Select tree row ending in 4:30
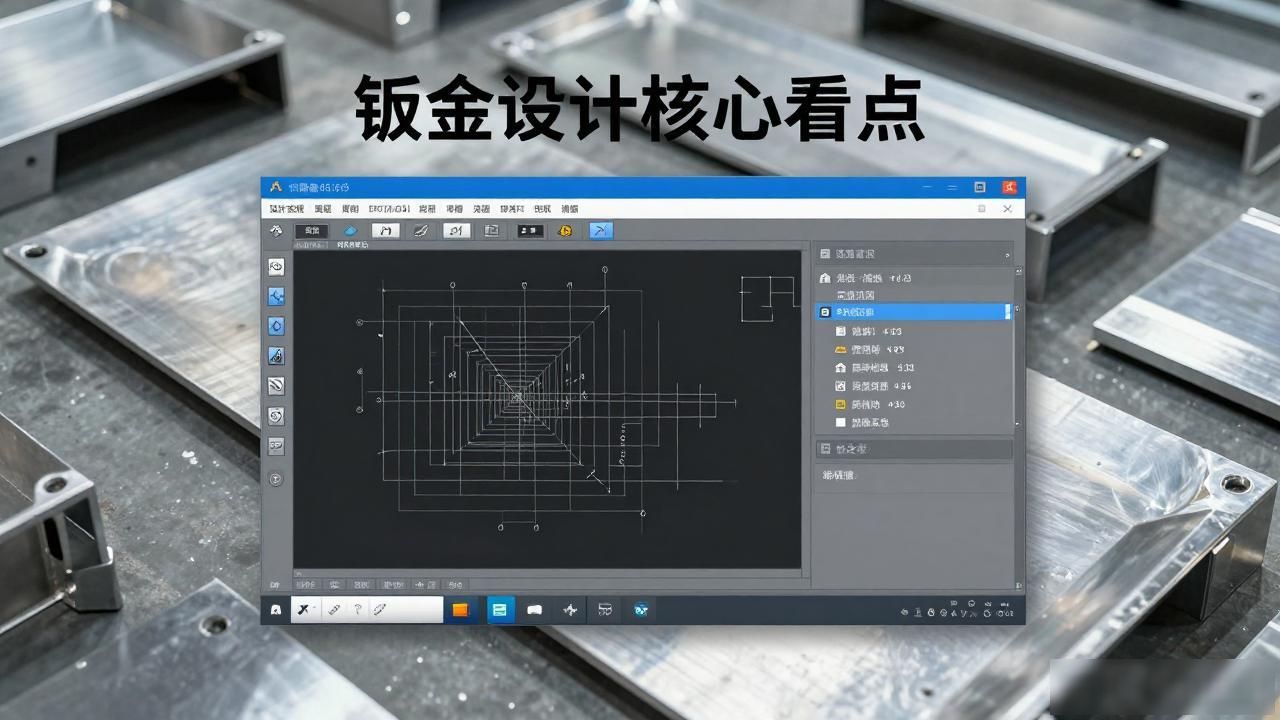1280x720 pixels. tap(914, 404)
